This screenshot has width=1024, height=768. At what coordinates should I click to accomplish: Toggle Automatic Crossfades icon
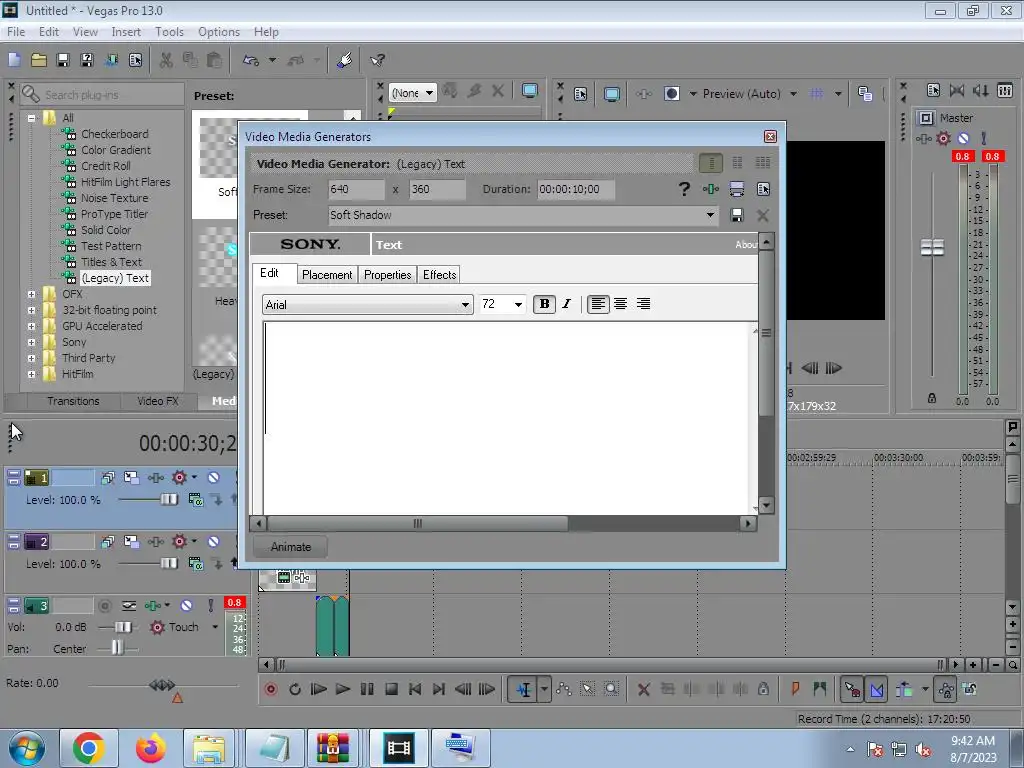tap(877, 689)
